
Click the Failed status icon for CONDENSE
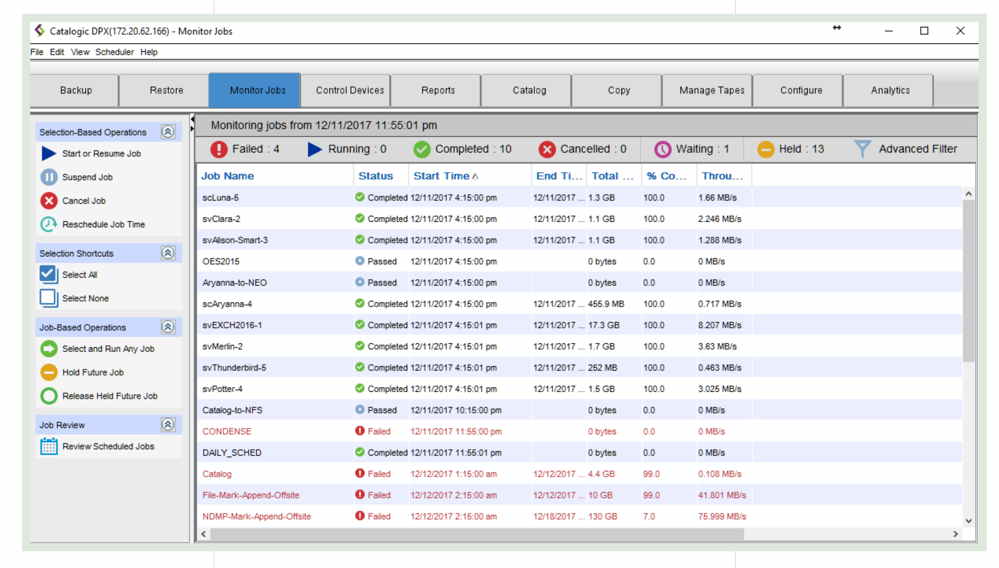(x=360, y=431)
